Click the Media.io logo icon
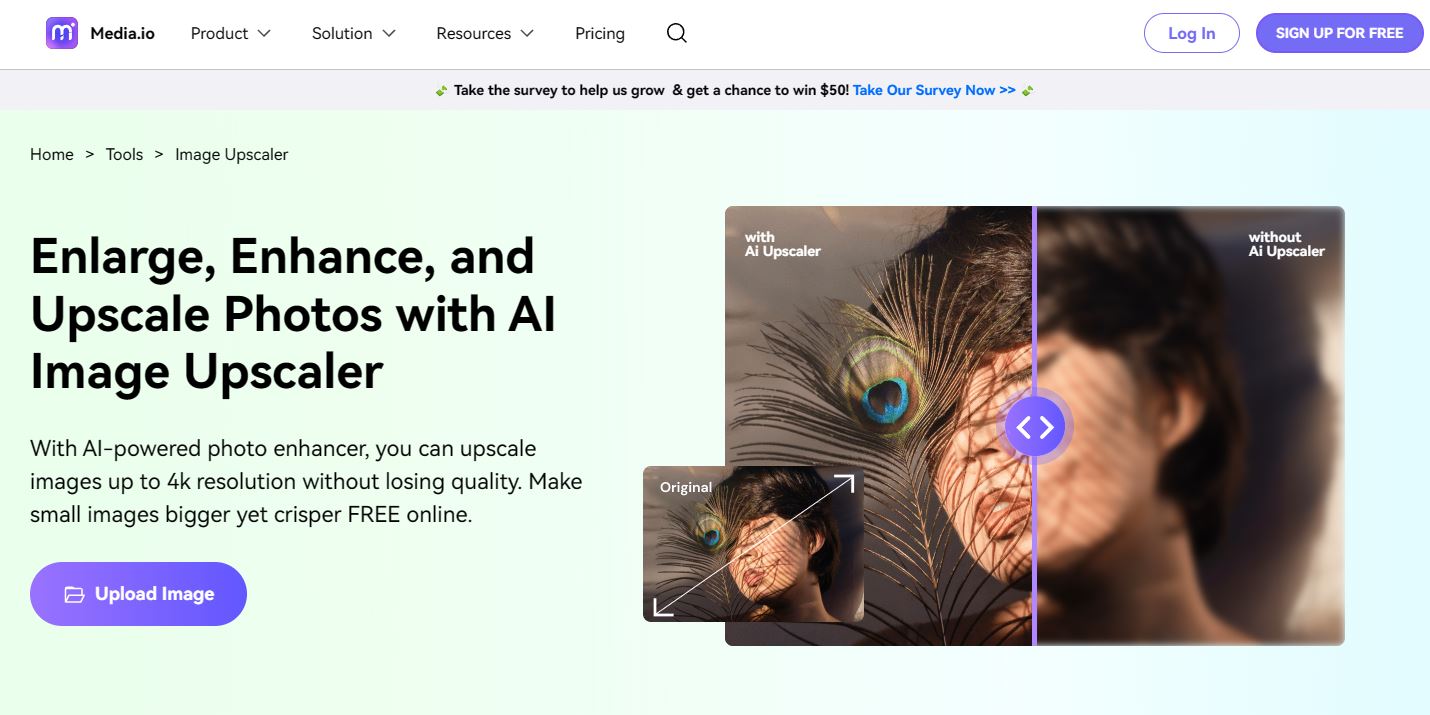1430x715 pixels. [62, 33]
